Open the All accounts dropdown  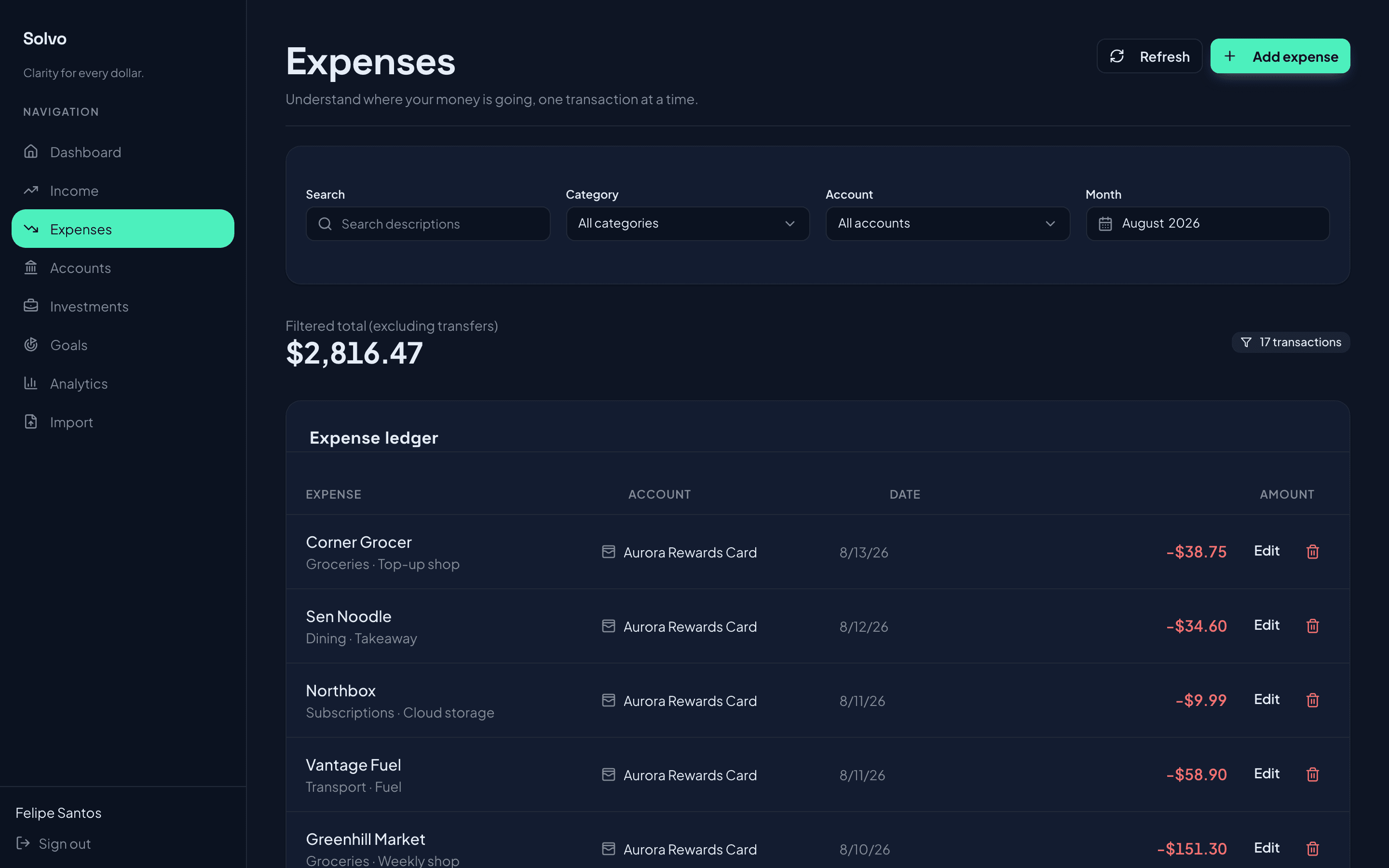point(948,224)
